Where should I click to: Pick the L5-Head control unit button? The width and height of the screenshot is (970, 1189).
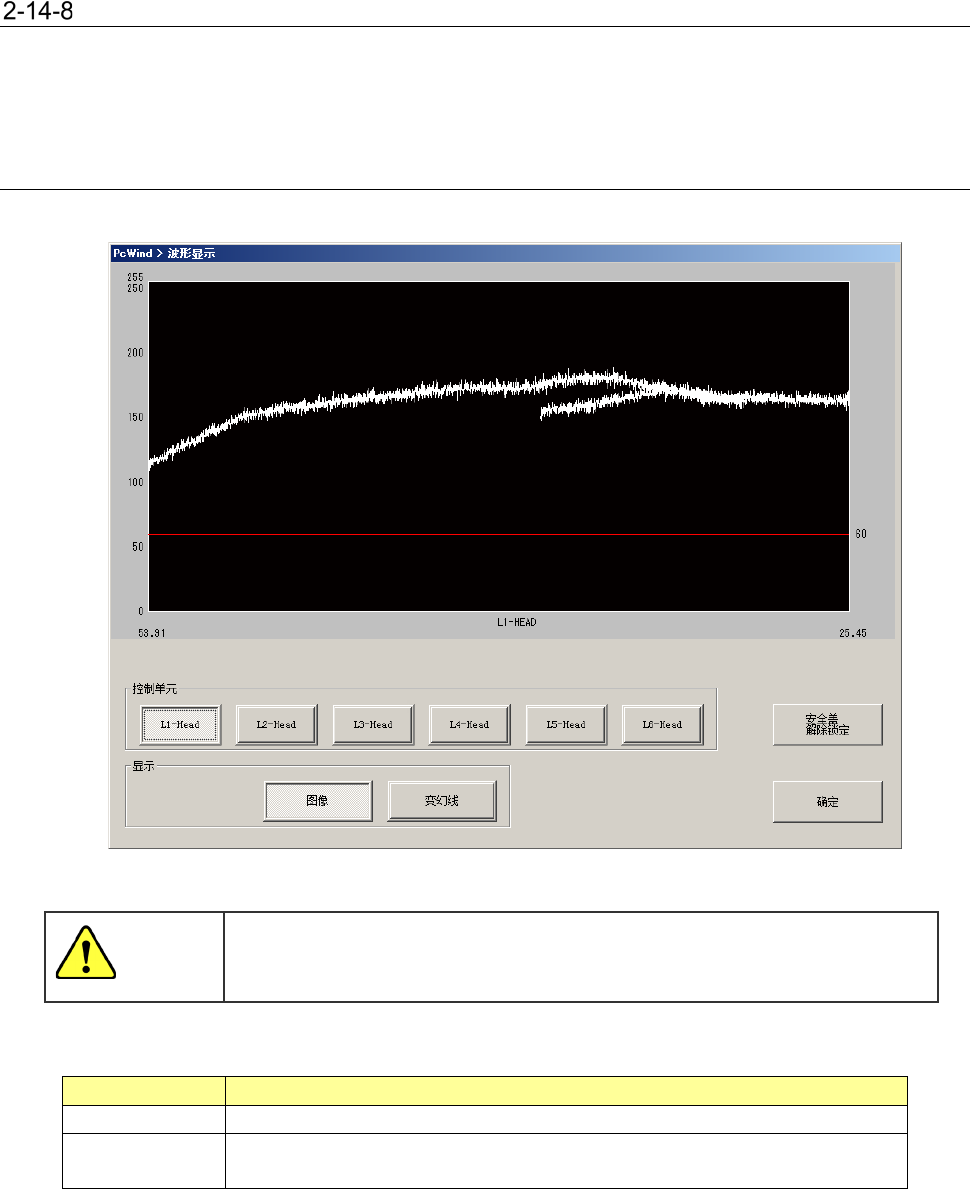(x=566, y=725)
